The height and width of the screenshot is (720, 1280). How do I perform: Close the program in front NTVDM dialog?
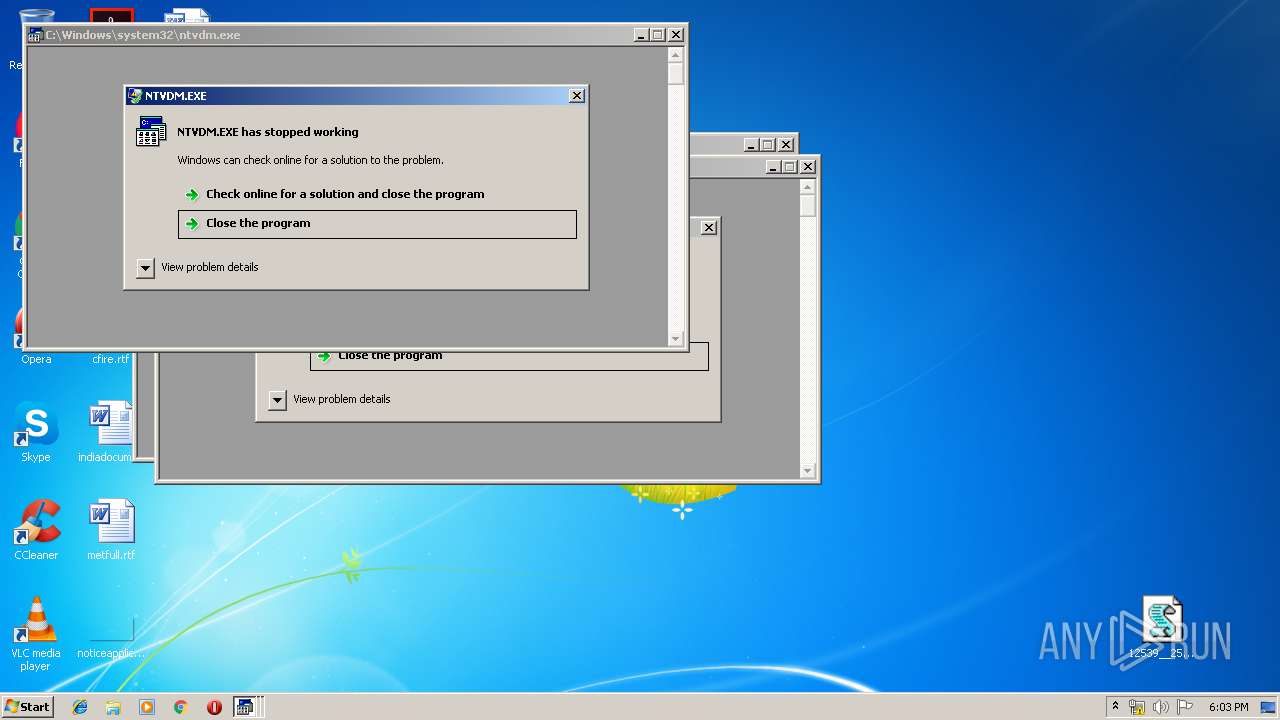tap(377, 224)
